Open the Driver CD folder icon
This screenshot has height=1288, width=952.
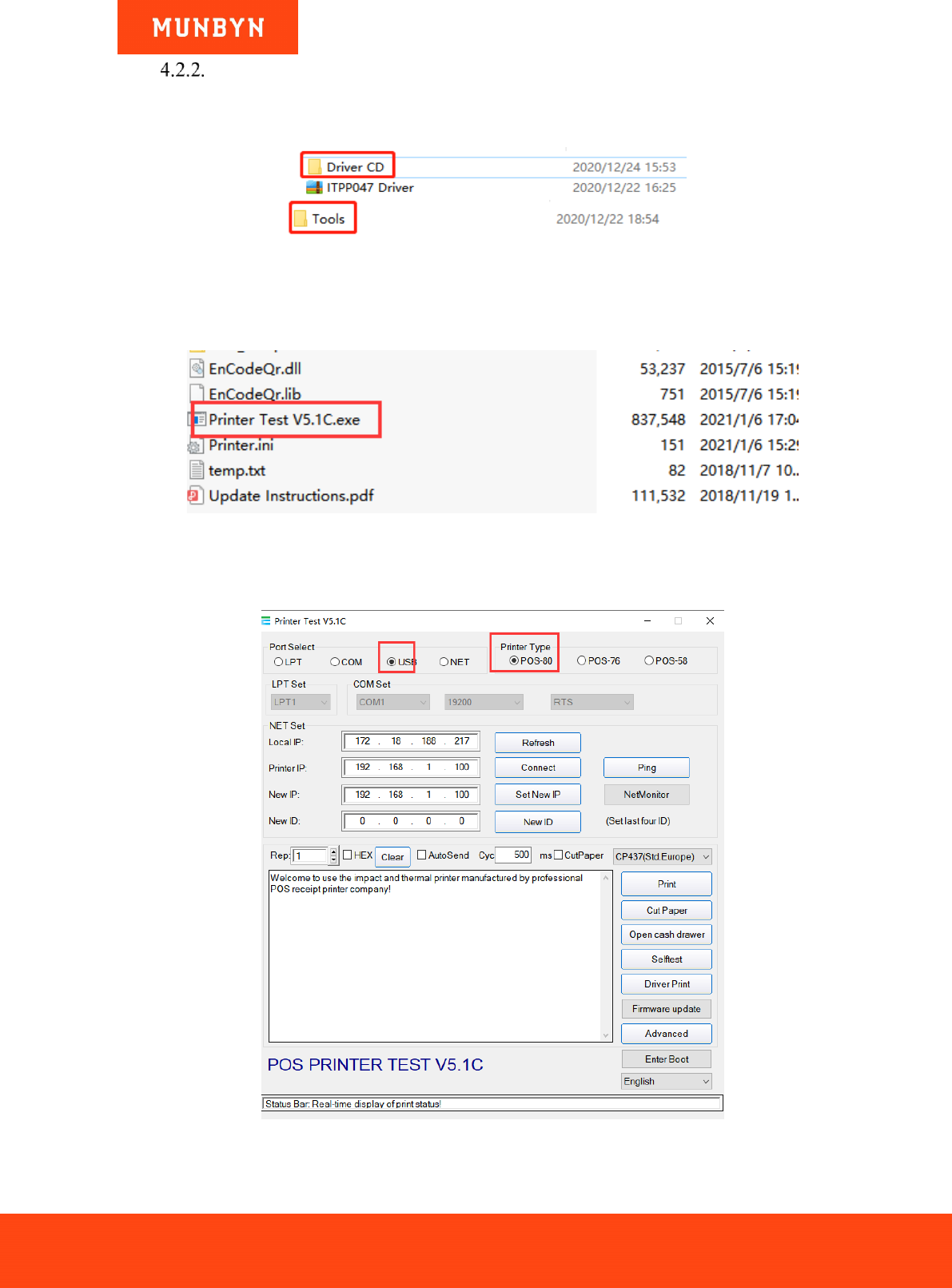(315, 167)
